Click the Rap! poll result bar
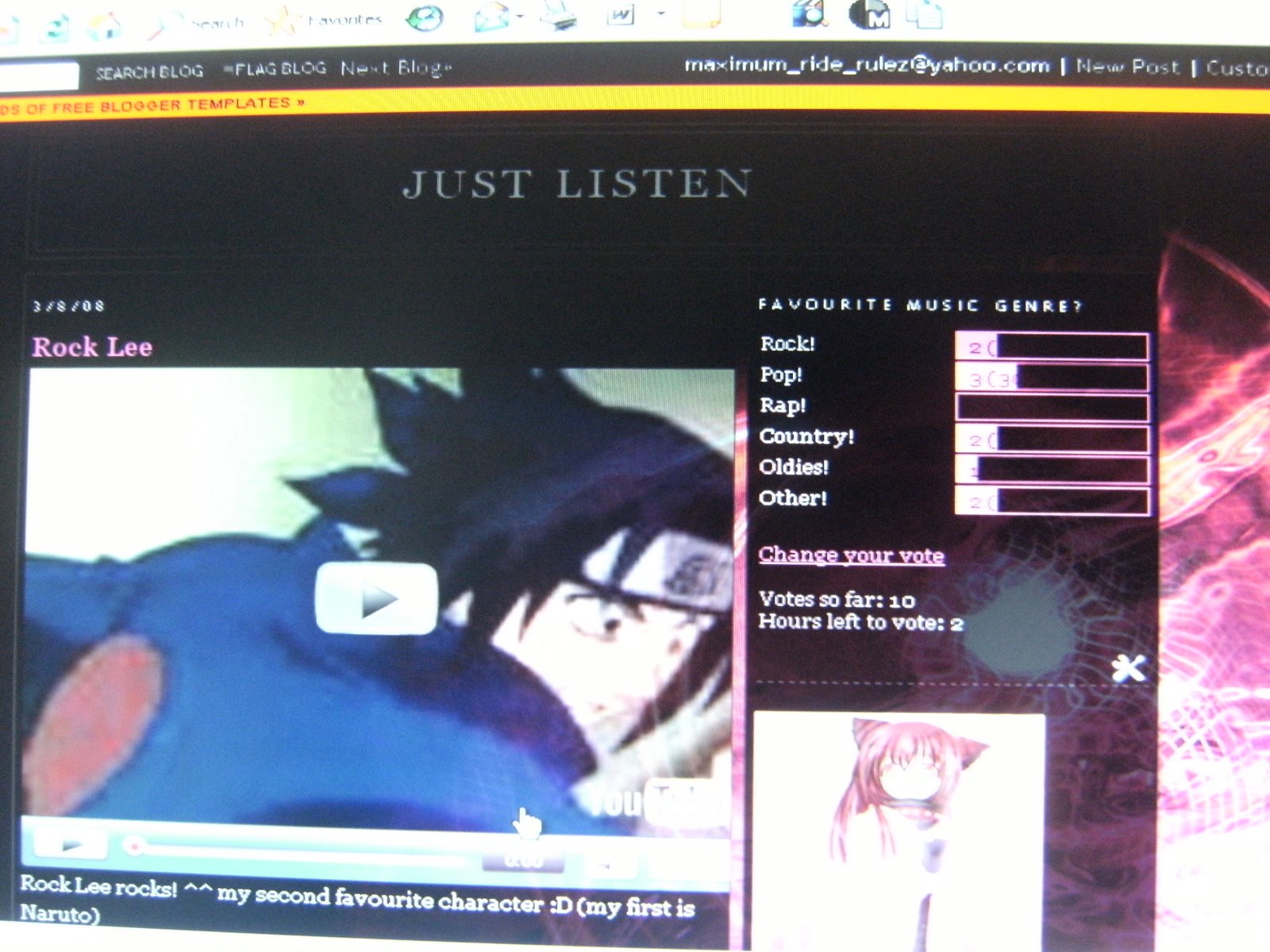This screenshot has width=1270, height=952. coord(1052,408)
